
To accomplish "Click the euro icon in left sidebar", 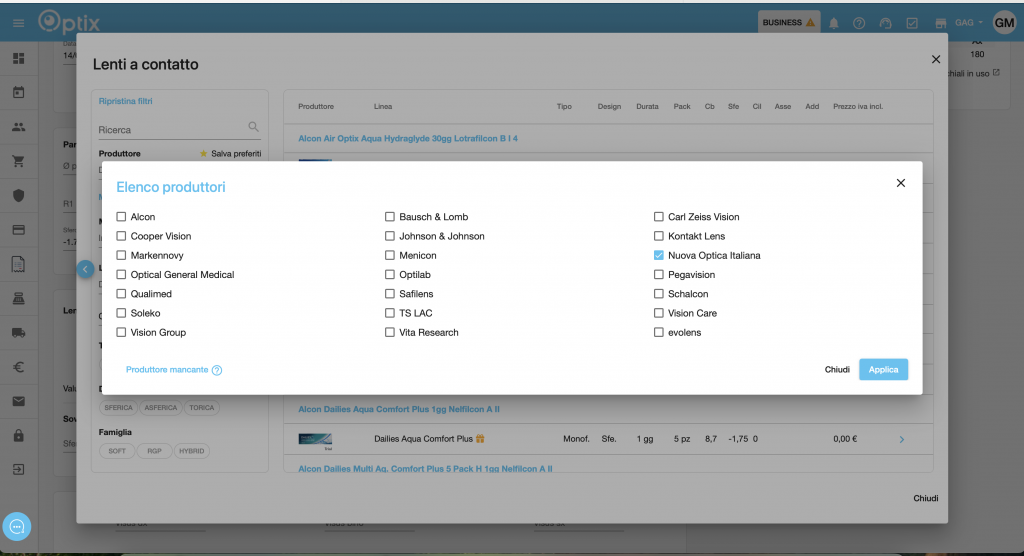I will (x=18, y=367).
